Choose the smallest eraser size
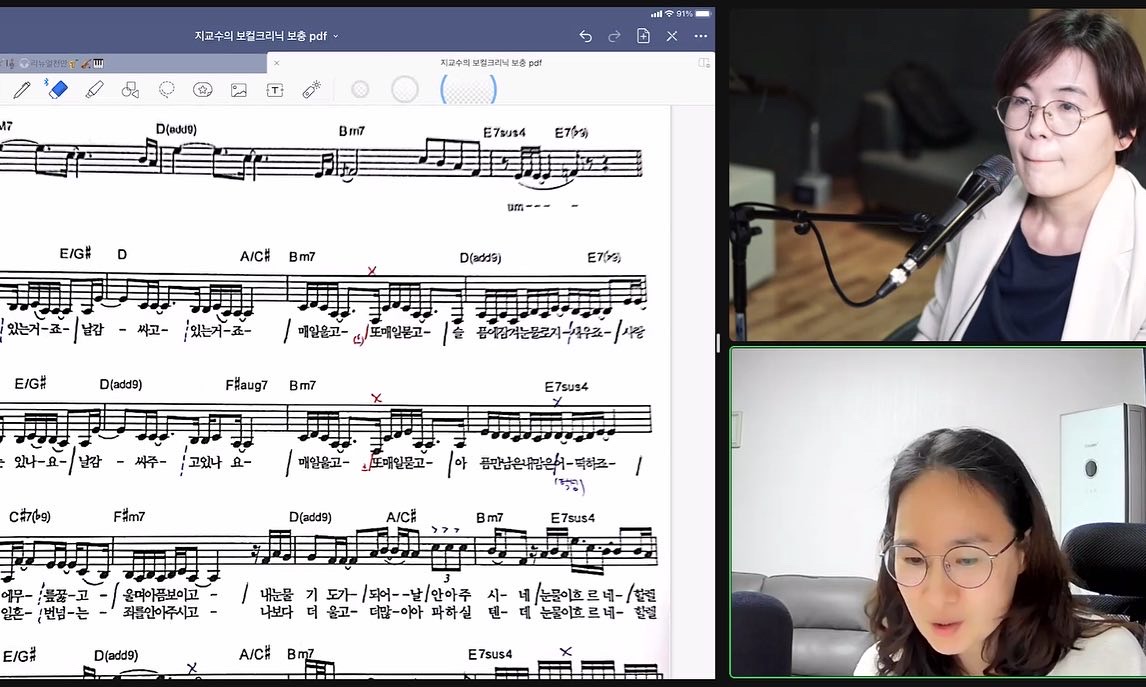The image size is (1146, 687). point(360,89)
